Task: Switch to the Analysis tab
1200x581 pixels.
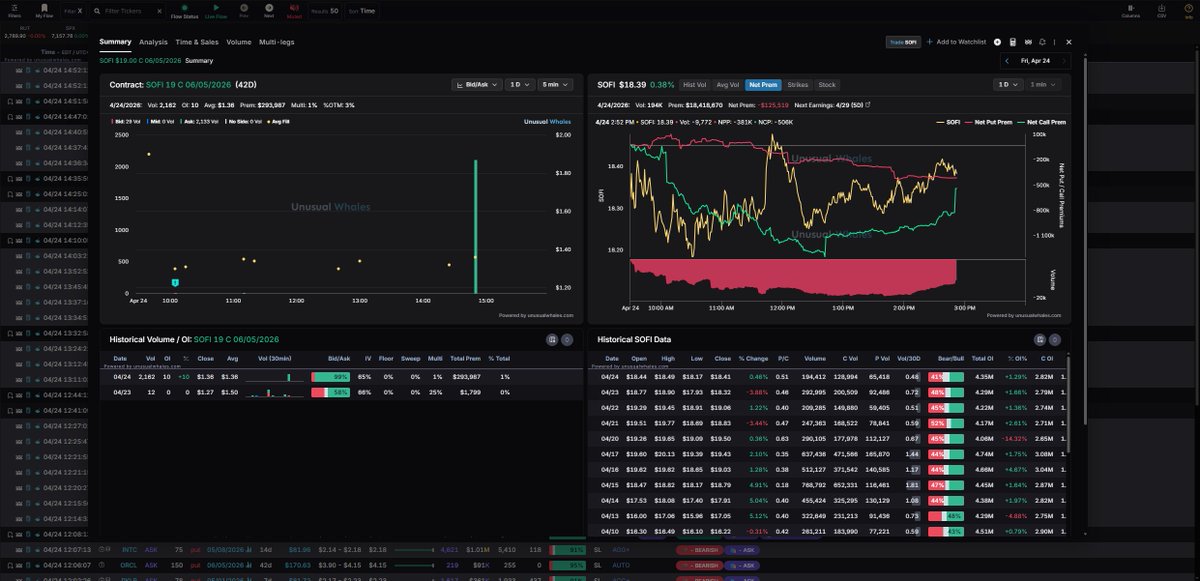Action: pos(153,42)
